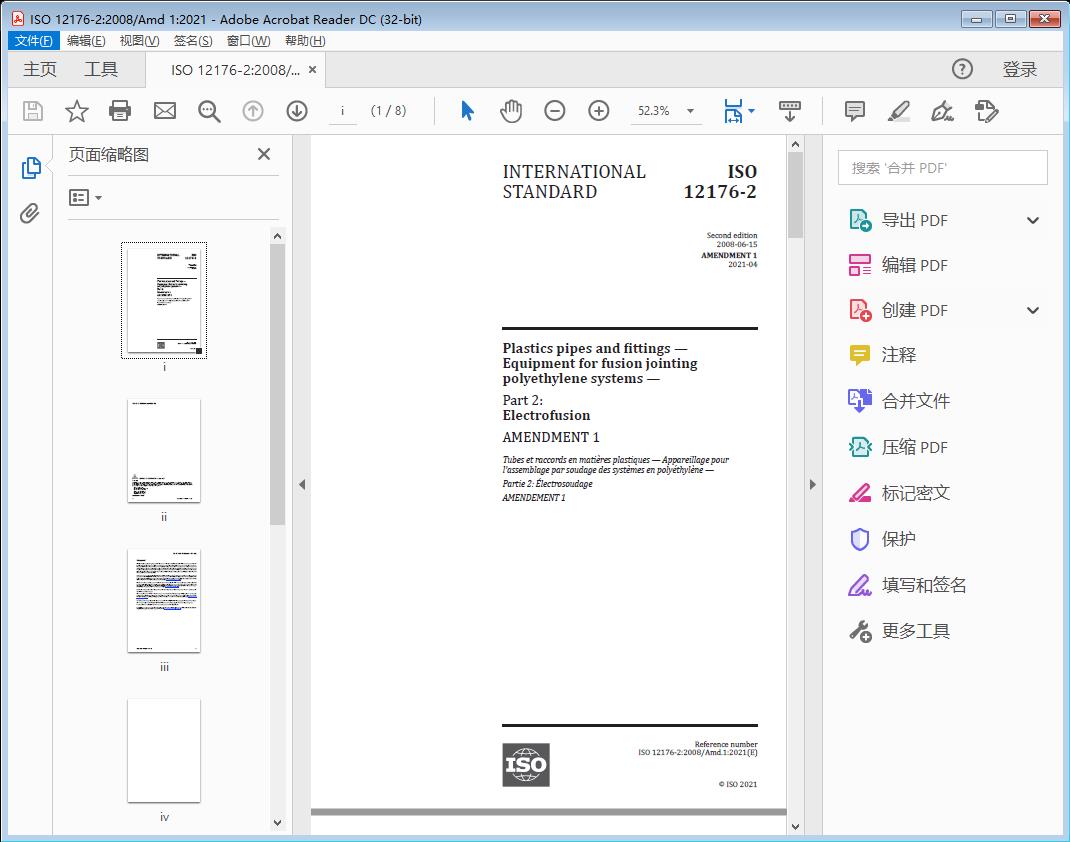The width and height of the screenshot is (1070, 842).
Task: Go to next page arrow
Action: [297, 111]
